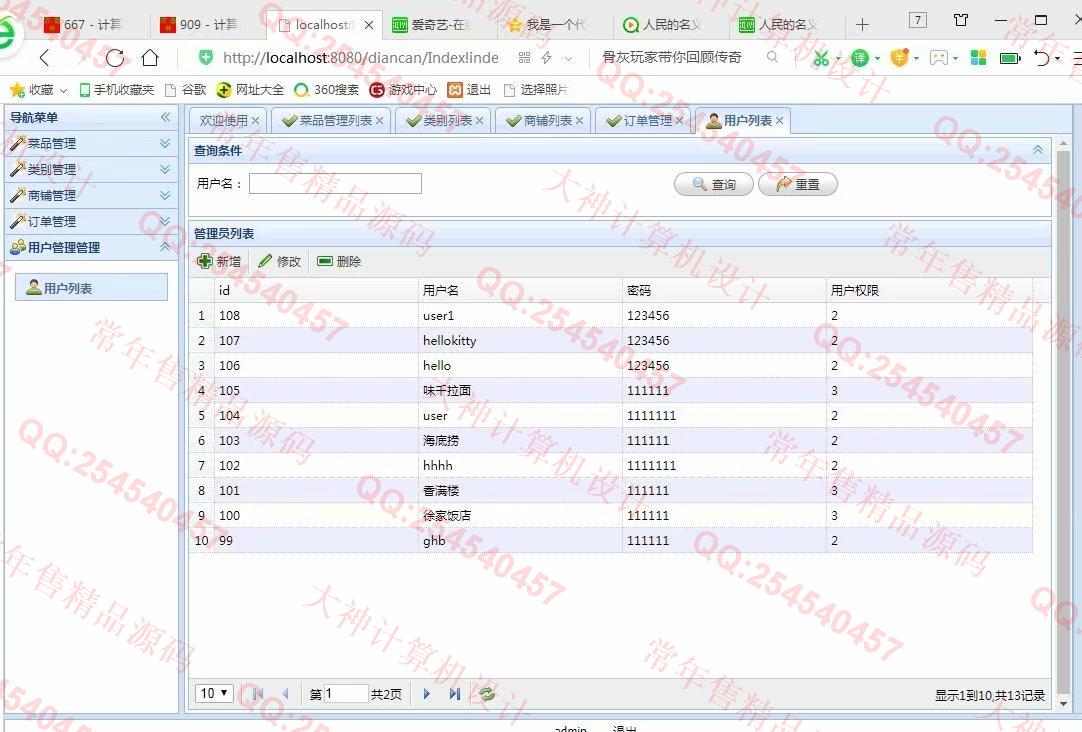Image resolution: width=1082 pixels, height=732 pixels.
Task: Expand the 商铺管理 menu section
Action: pos(165,195)
